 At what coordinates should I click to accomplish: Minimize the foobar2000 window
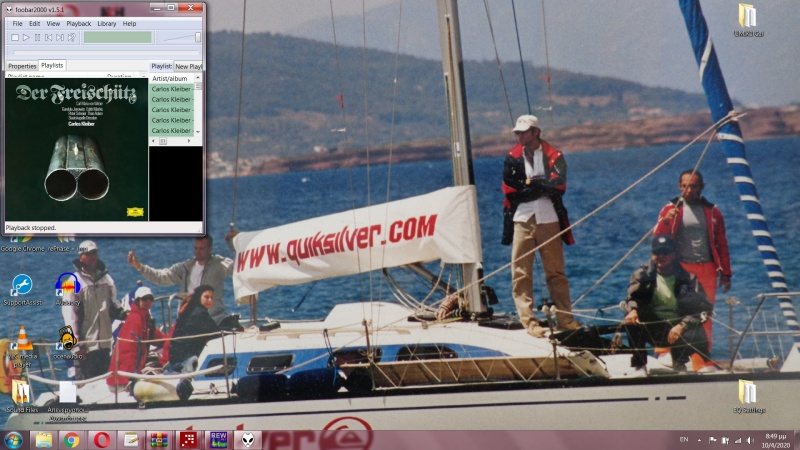tap(157, 8)
